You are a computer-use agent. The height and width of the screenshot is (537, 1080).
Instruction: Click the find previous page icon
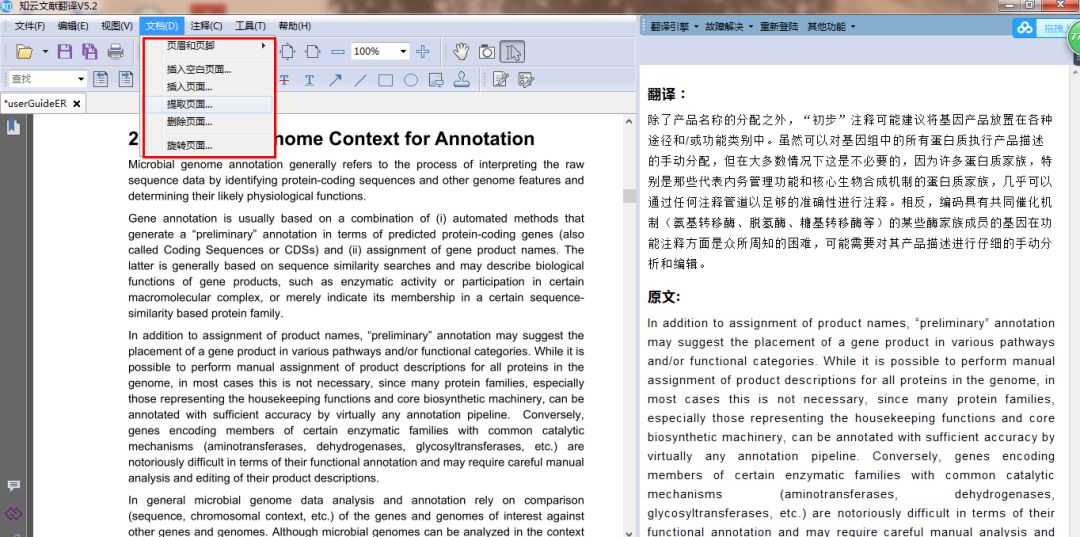coord(101,79)
